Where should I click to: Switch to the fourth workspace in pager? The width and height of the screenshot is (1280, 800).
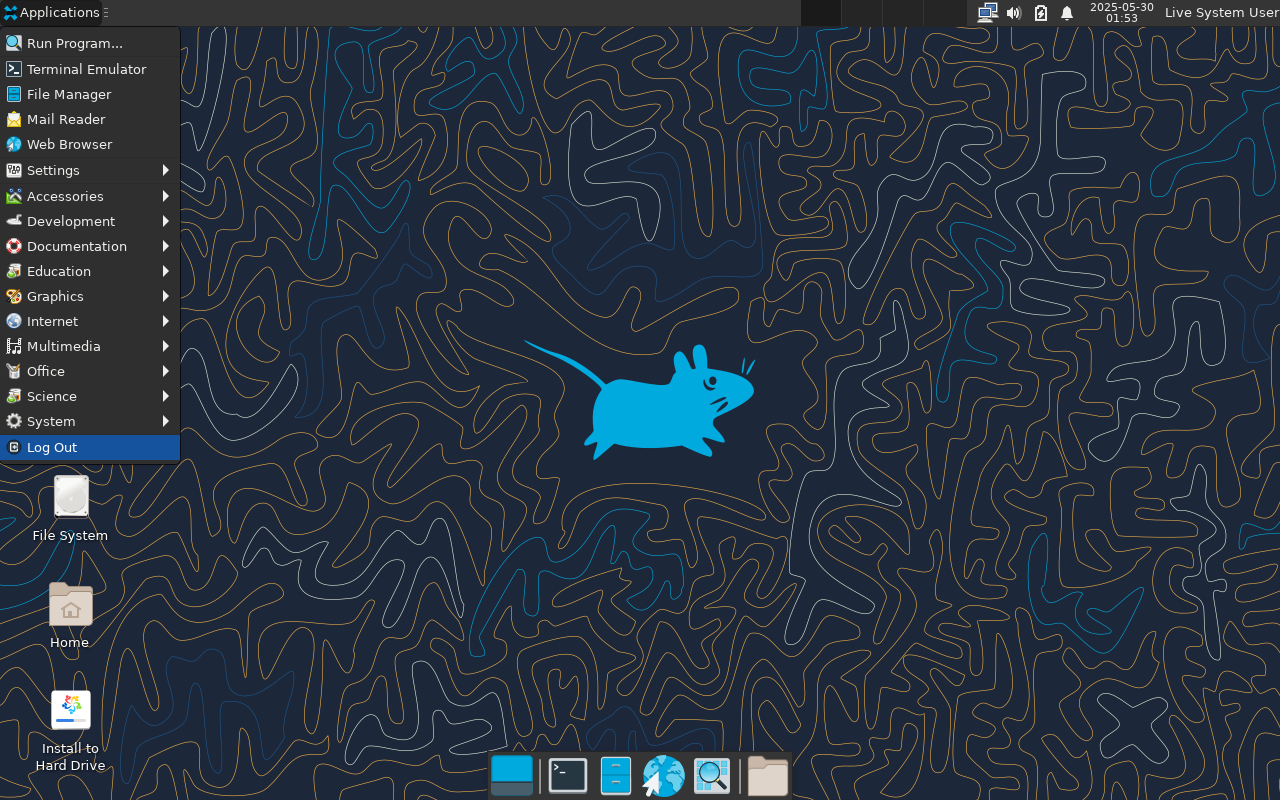(x=943, y=13)
